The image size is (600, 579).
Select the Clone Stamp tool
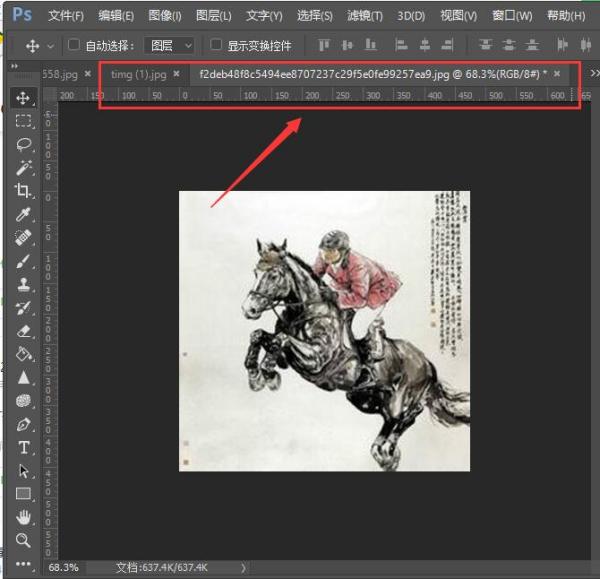pyautogui.click(x=23, y=284)
